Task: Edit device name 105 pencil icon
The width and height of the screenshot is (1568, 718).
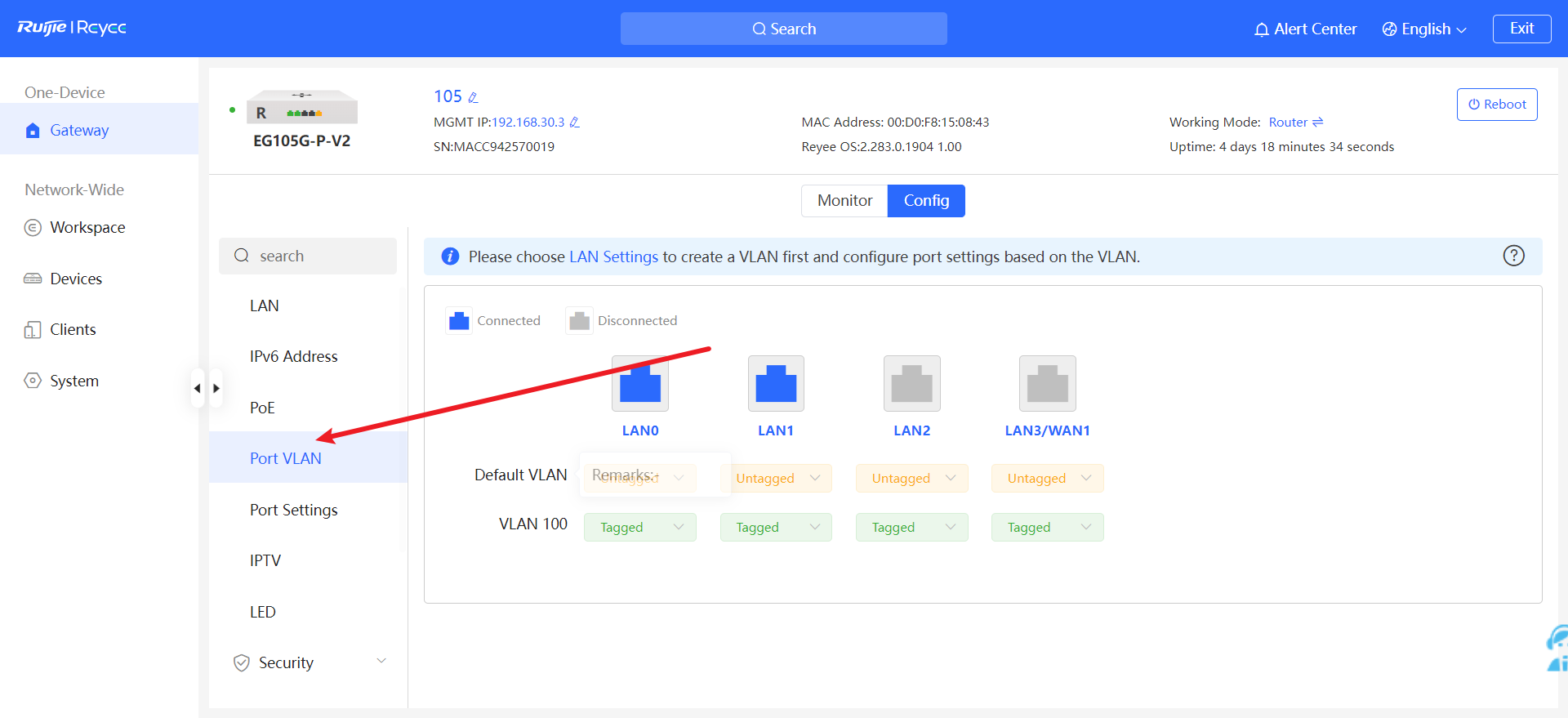Action: pos(473,97)
